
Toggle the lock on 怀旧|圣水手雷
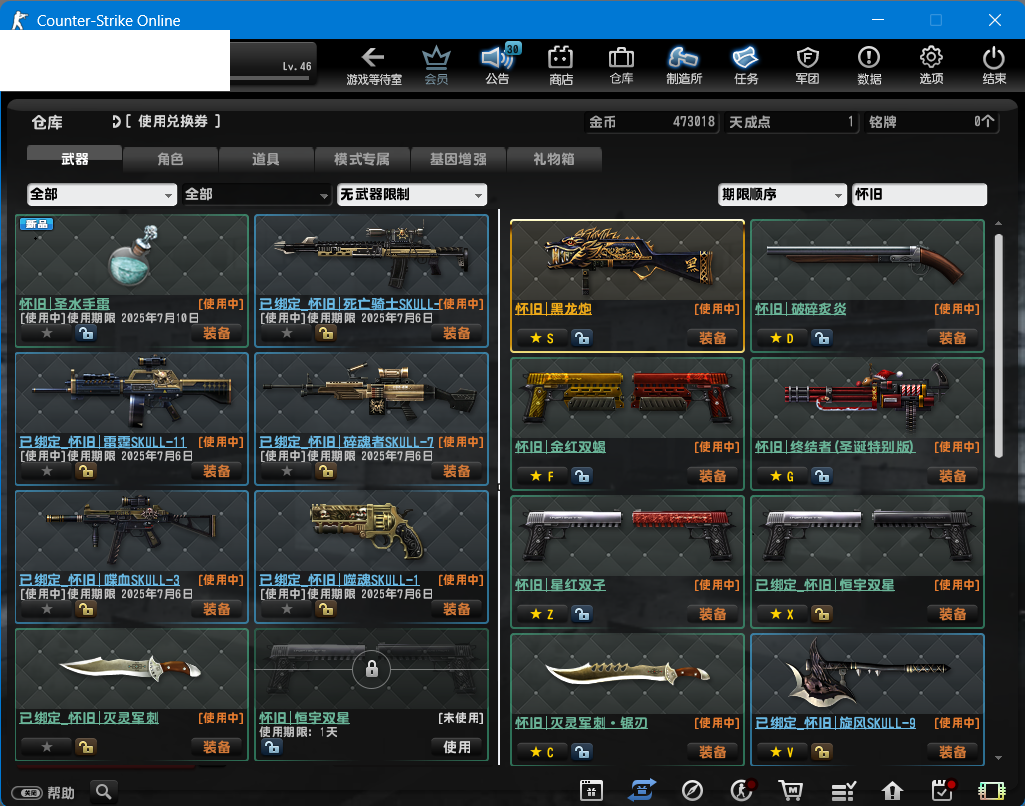tap(86, 333)
